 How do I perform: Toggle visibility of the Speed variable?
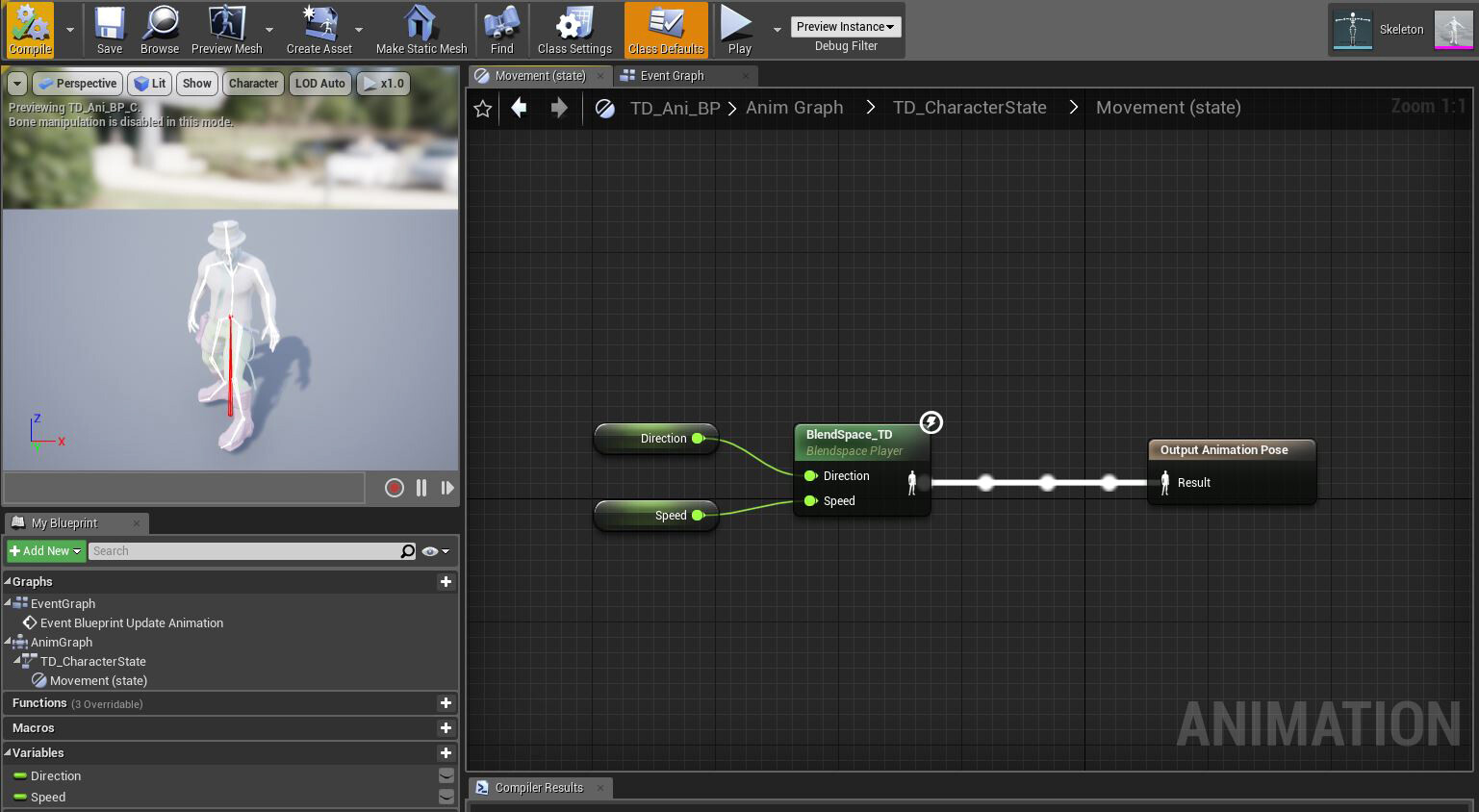point(446,797)
